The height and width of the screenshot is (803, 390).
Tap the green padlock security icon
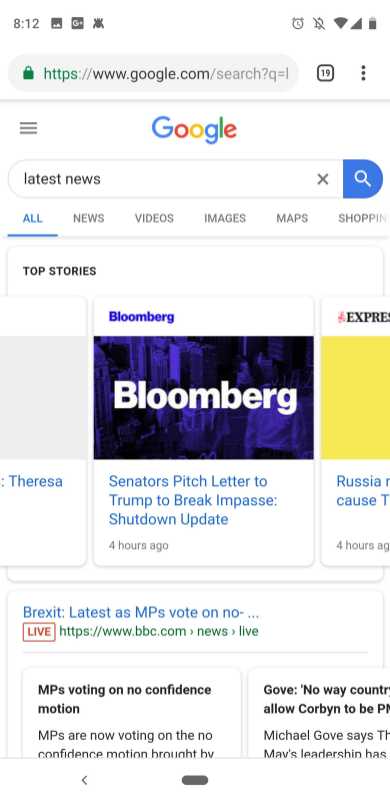[x=29, y=74]
